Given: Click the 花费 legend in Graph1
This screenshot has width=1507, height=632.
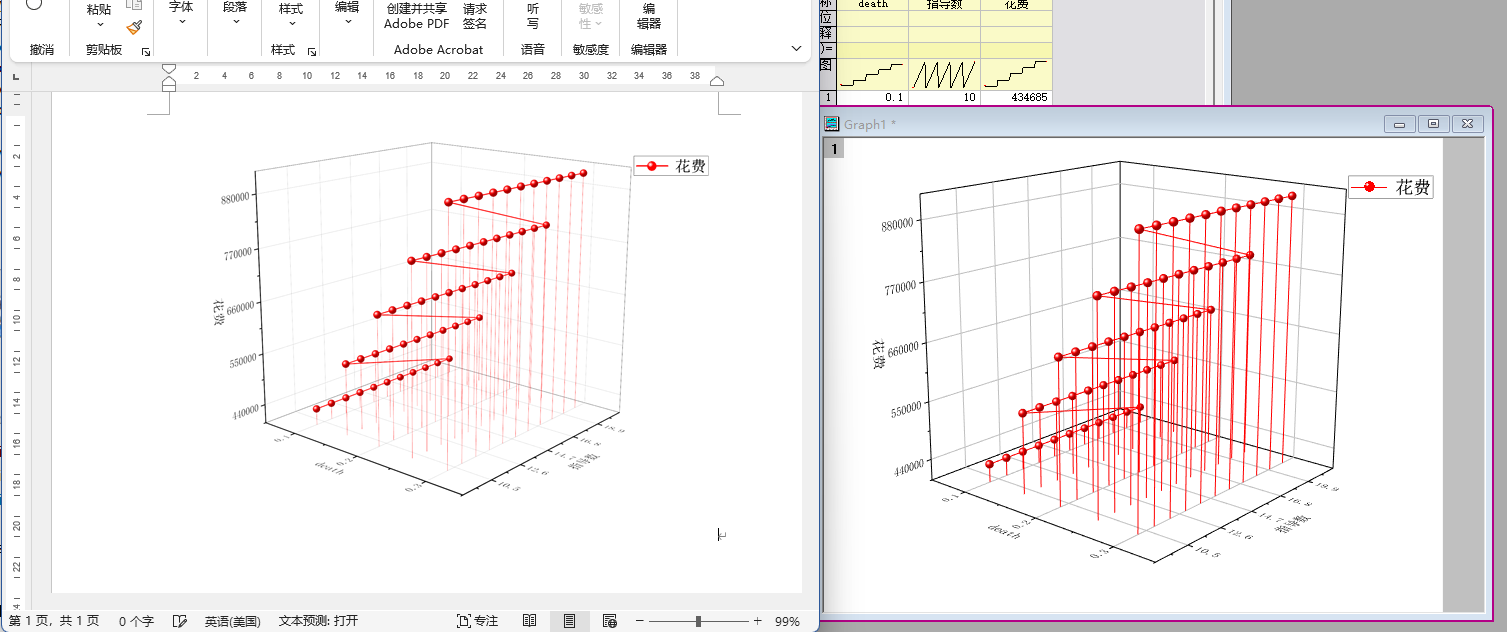Looking at the screenshot, I should (x=1391, y=187).
